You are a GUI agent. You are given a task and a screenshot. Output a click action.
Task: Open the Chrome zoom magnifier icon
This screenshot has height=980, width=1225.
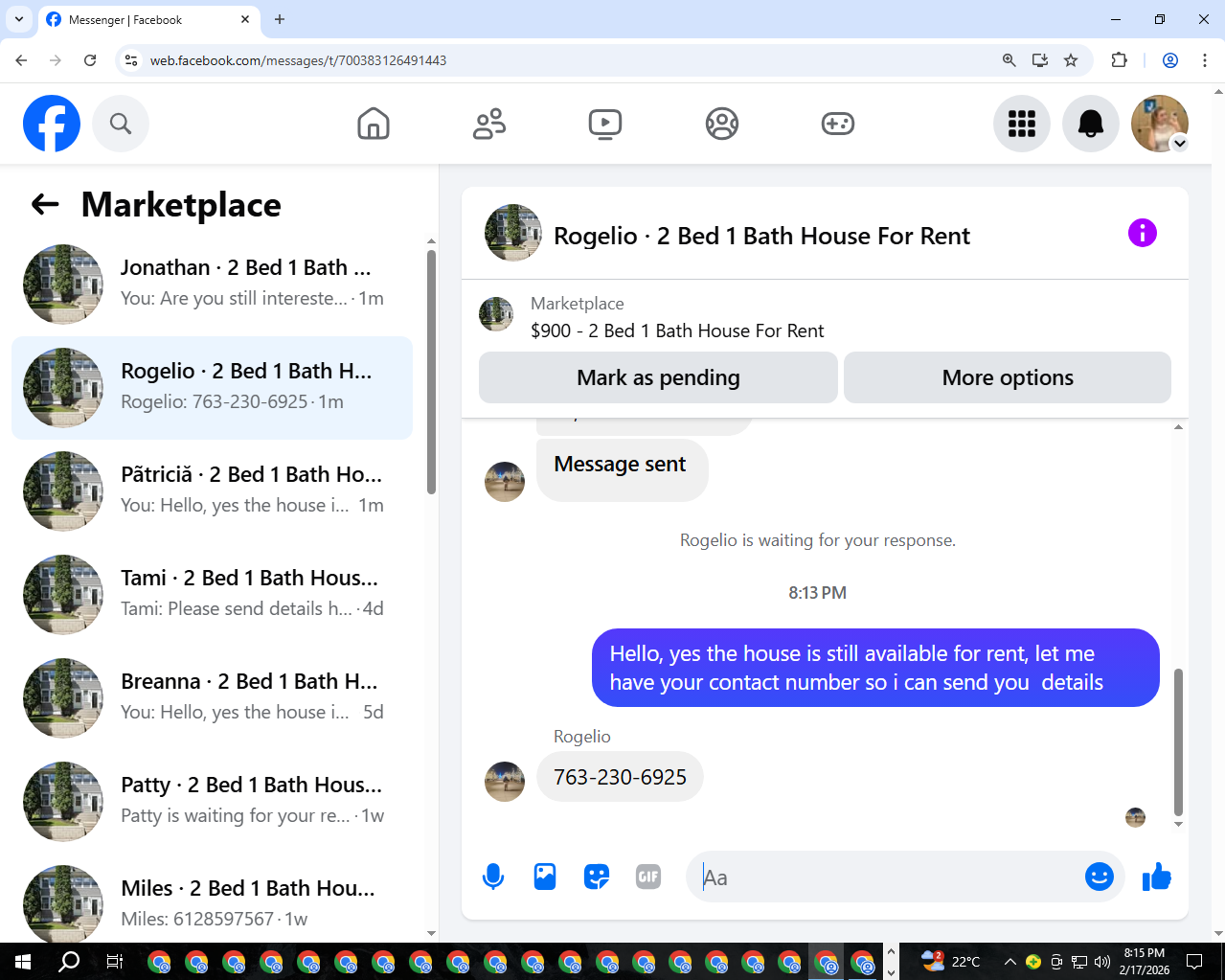coord(1009,60)
